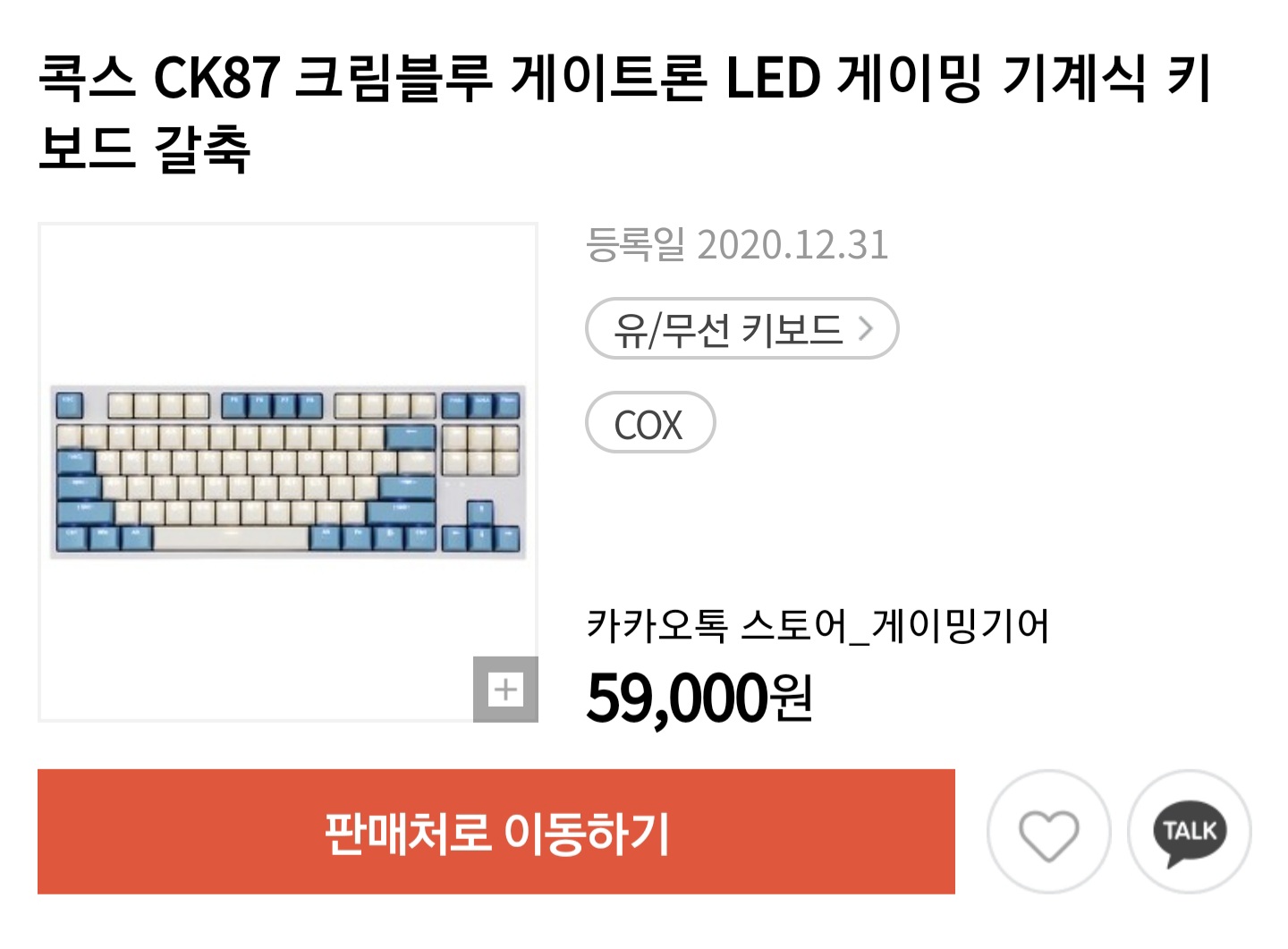Click the blue Enter key in photo
Screen dimensions: 1288x949
point(406,487)
